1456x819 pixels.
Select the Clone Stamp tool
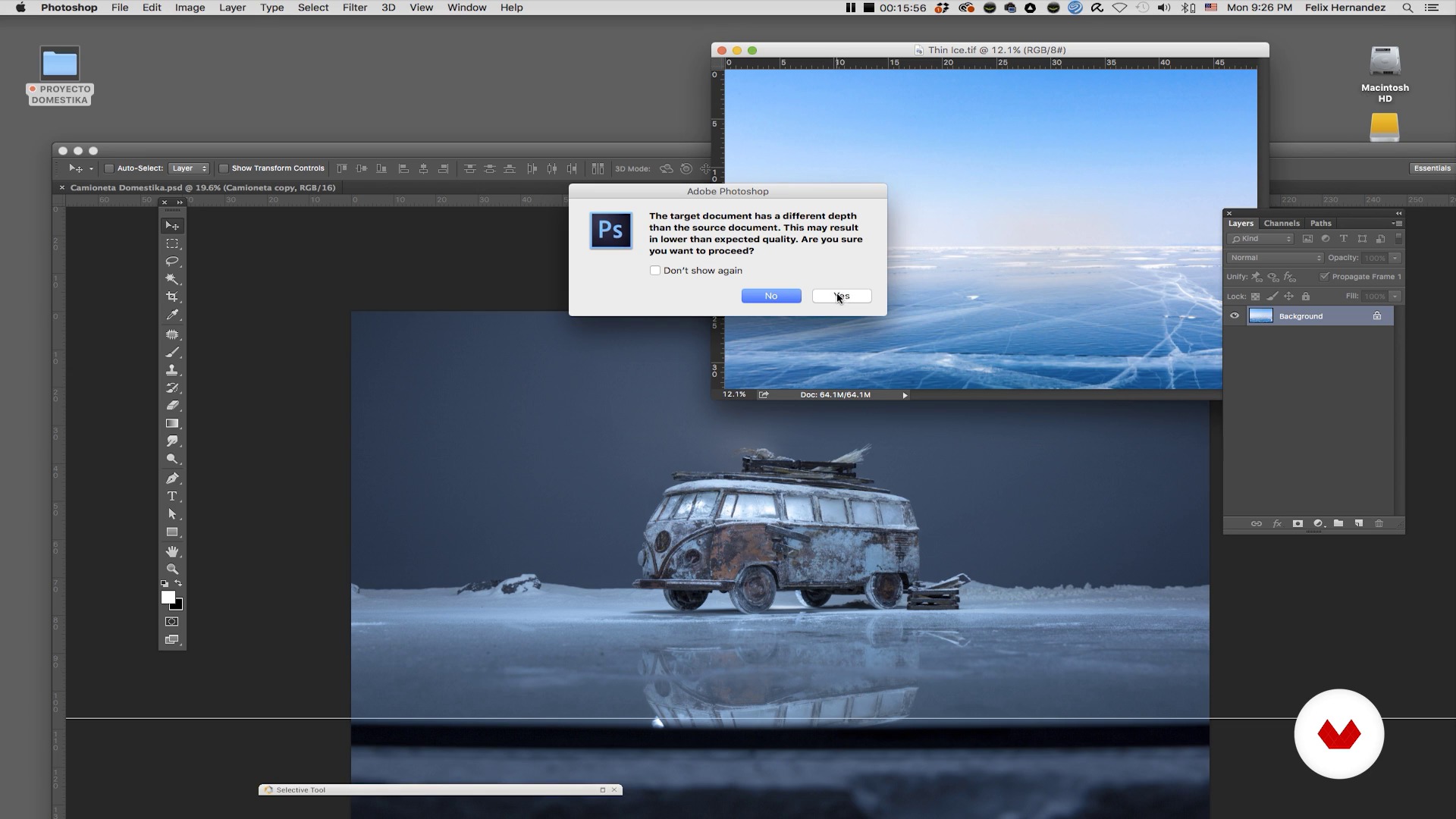click(172, 370)
